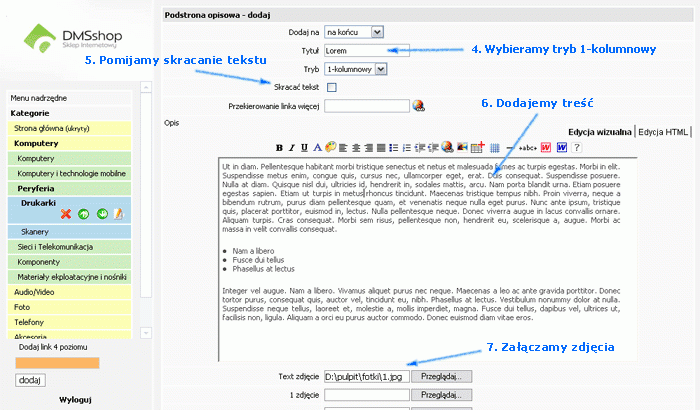Center-align text in the editor
Viewport: 700px width, 410px height.
[356, 148]
